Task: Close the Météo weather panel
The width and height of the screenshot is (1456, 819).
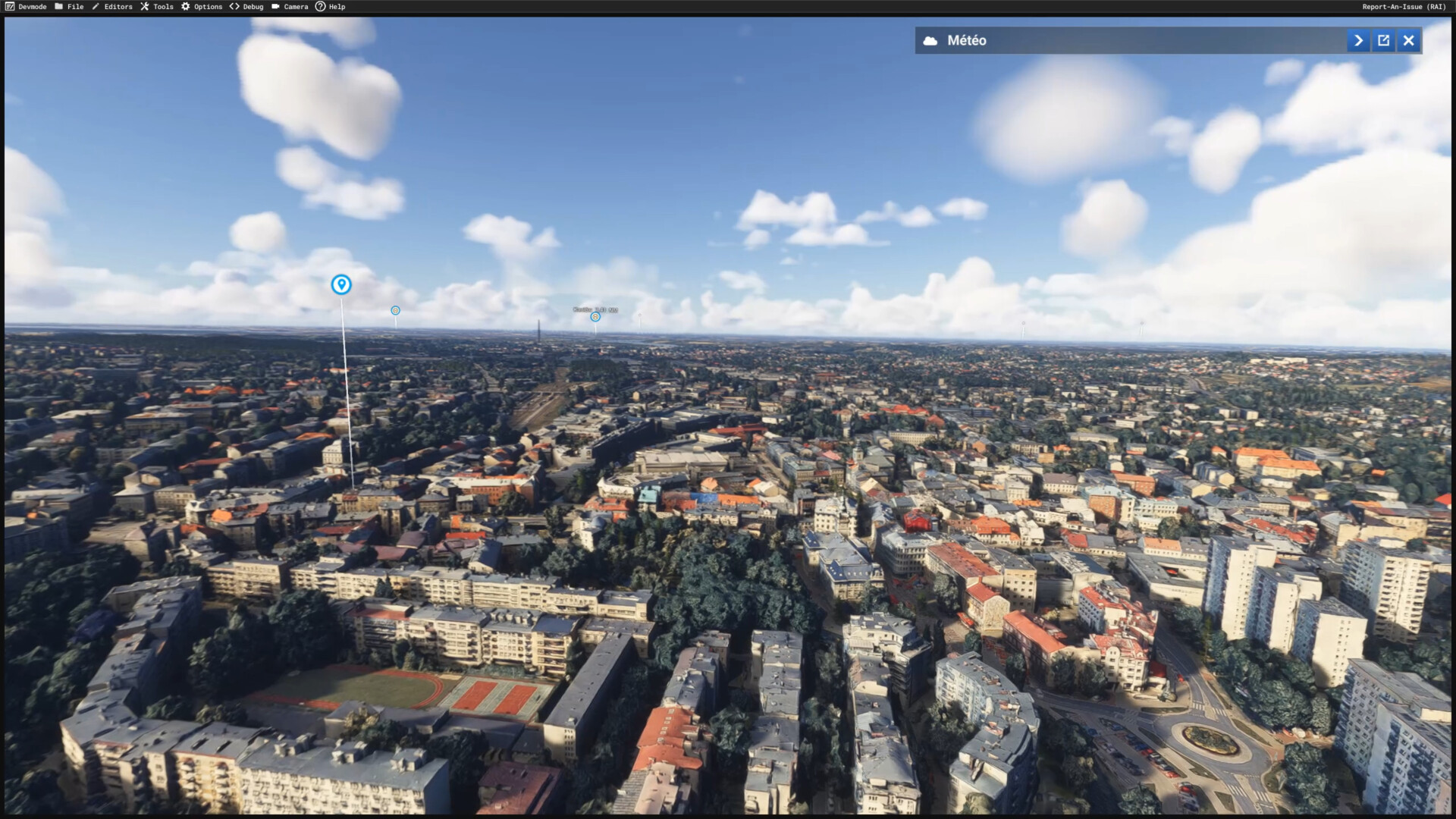Action: tap(1408, 41)
